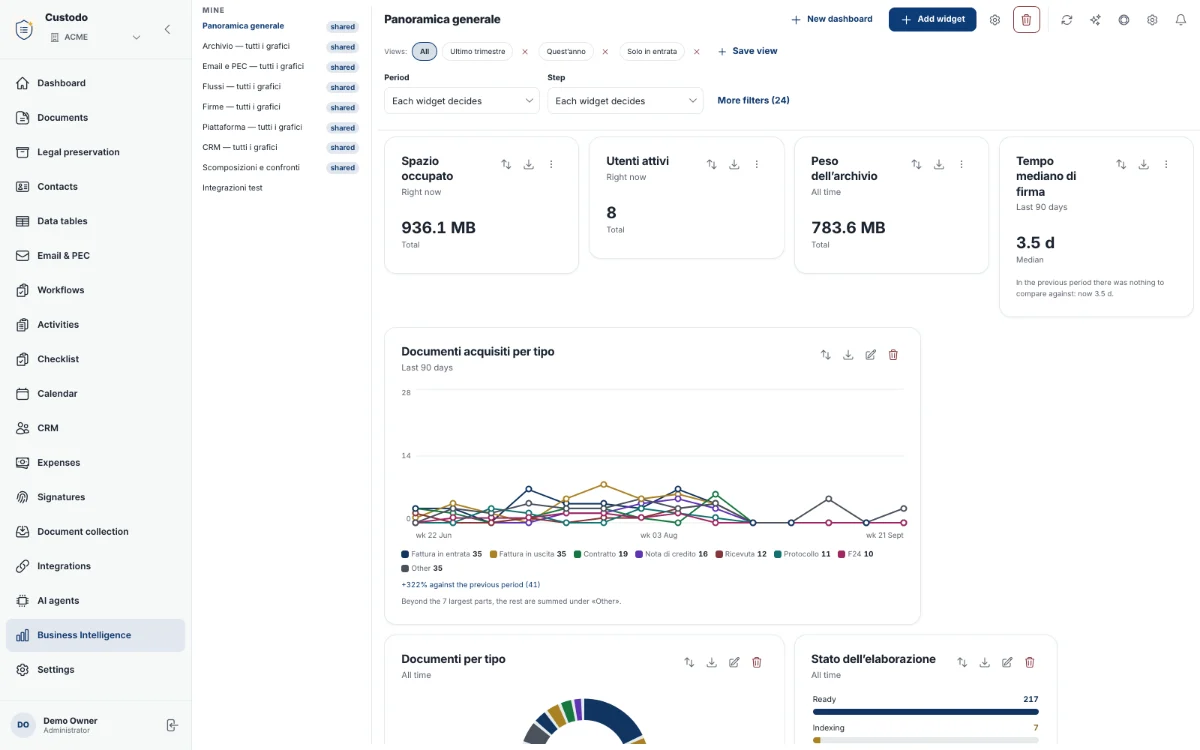Click reorder arrows on Tempo mediano di firma

tap(1121, 164)
